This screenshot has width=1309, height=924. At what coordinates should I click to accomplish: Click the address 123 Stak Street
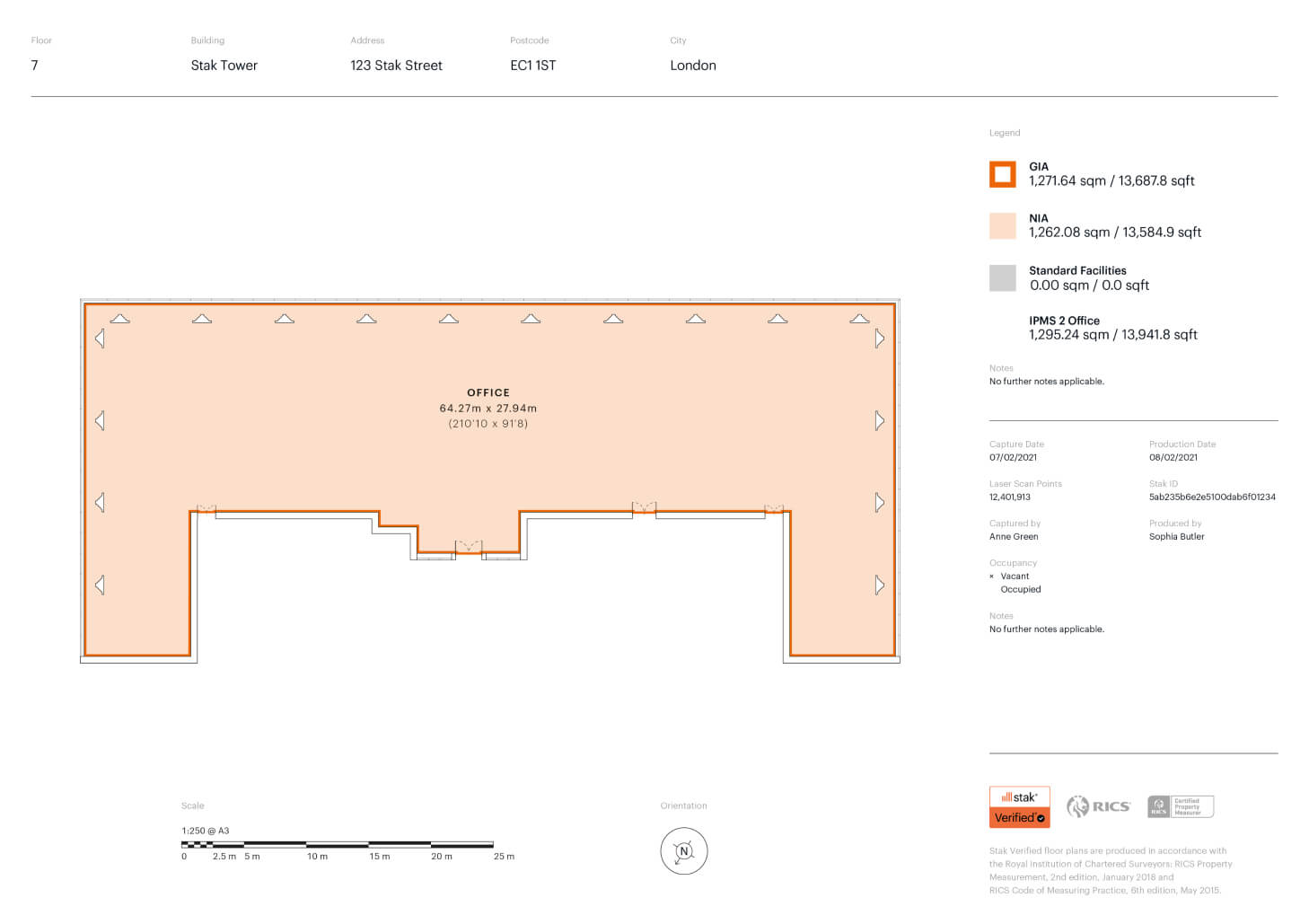click(x=396, y=66)
